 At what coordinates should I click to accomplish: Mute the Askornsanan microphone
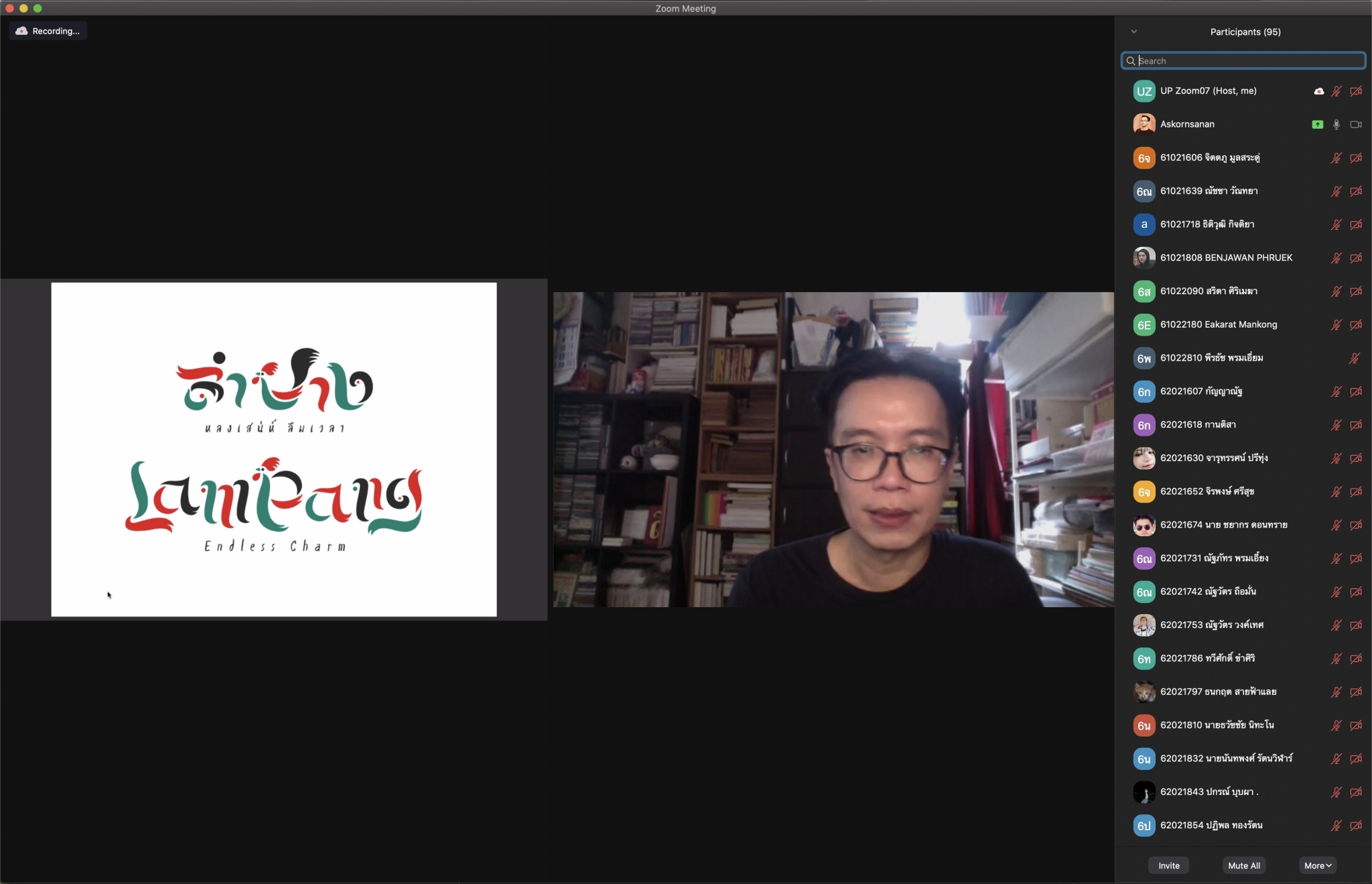coord(1336,125)
